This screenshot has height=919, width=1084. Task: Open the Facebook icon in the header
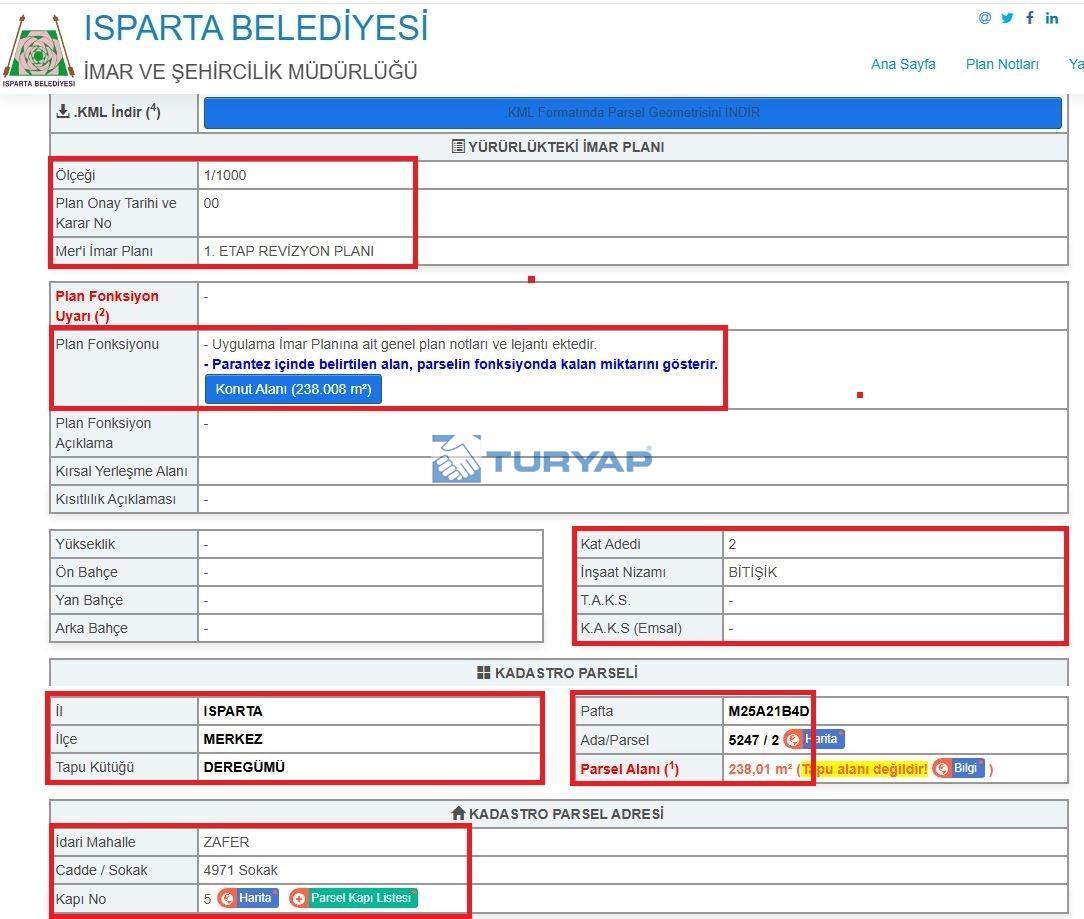tap(1029, 18)
